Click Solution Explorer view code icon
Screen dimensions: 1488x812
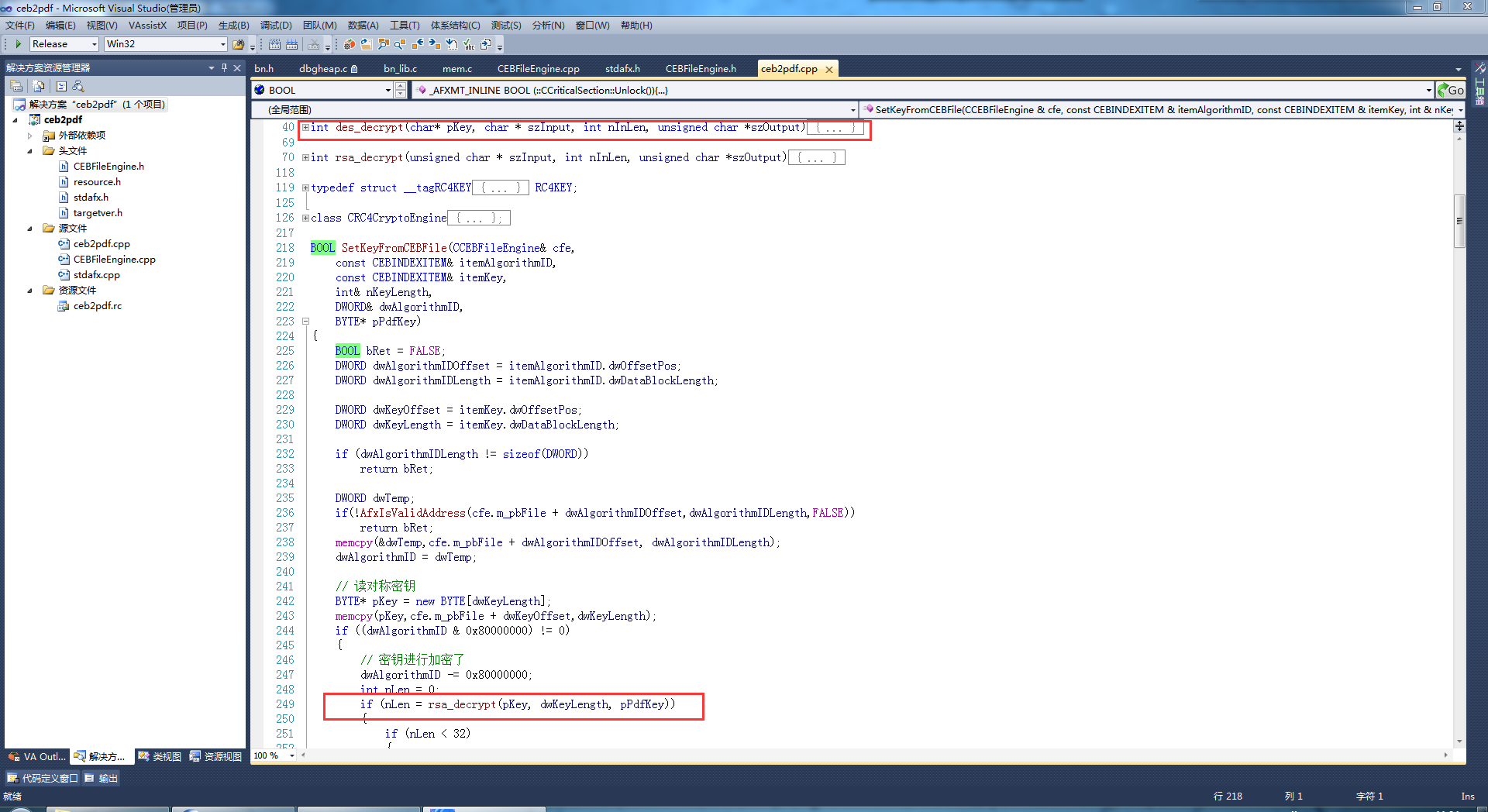(61, 86)
